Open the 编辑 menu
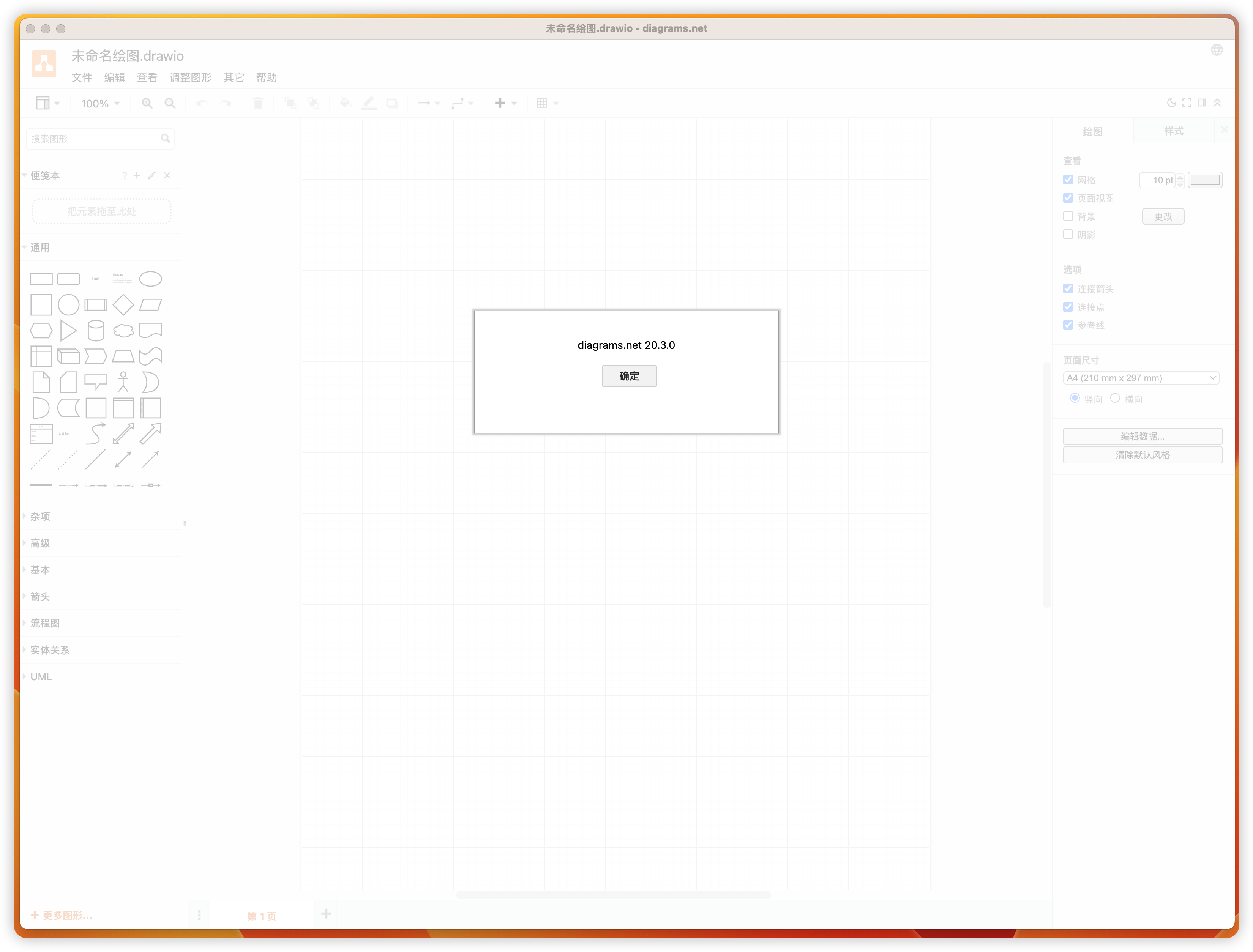This screenshot has width=1253, height=952. tap(114, 78)
